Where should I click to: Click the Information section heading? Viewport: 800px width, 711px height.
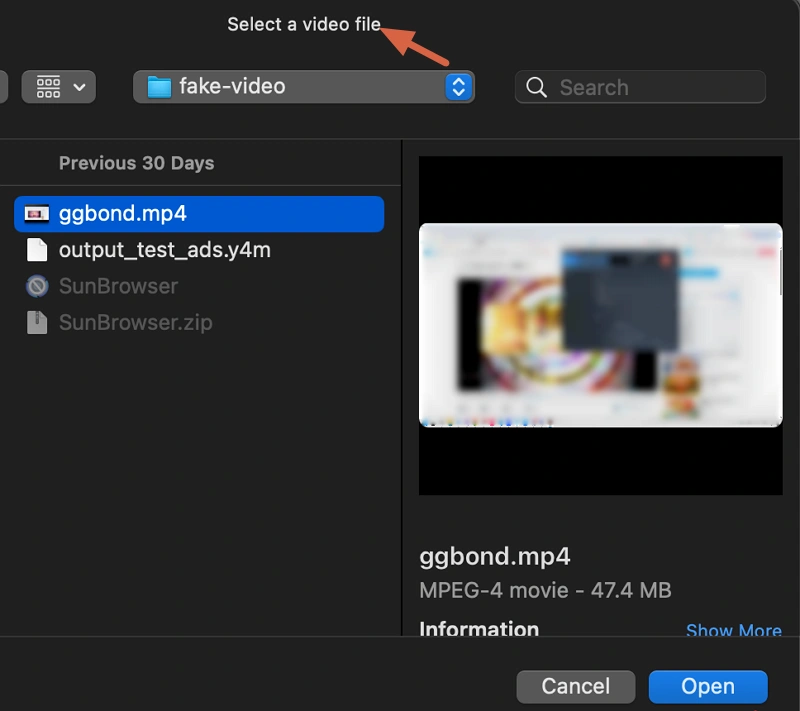[x=479, y=630]
